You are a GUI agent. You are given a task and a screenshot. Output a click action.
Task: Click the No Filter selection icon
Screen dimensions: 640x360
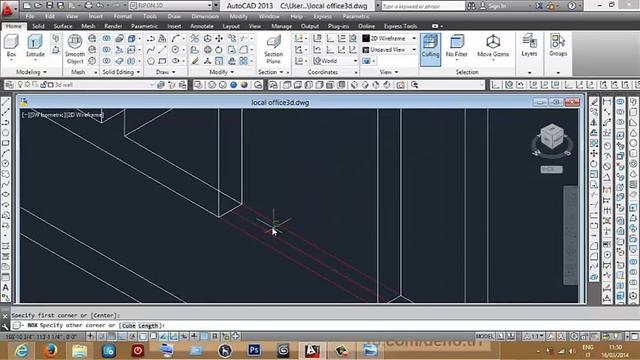click(456, 46)
